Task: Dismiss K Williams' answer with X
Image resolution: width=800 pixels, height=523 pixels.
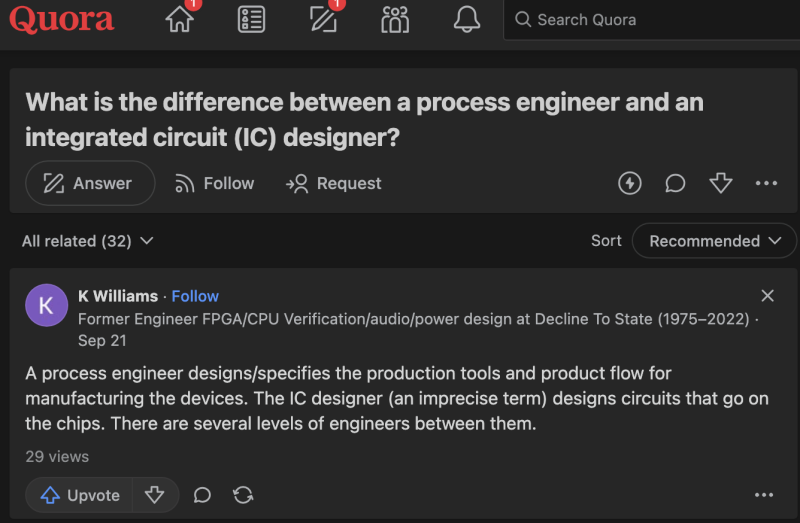Action: point(767,295)
